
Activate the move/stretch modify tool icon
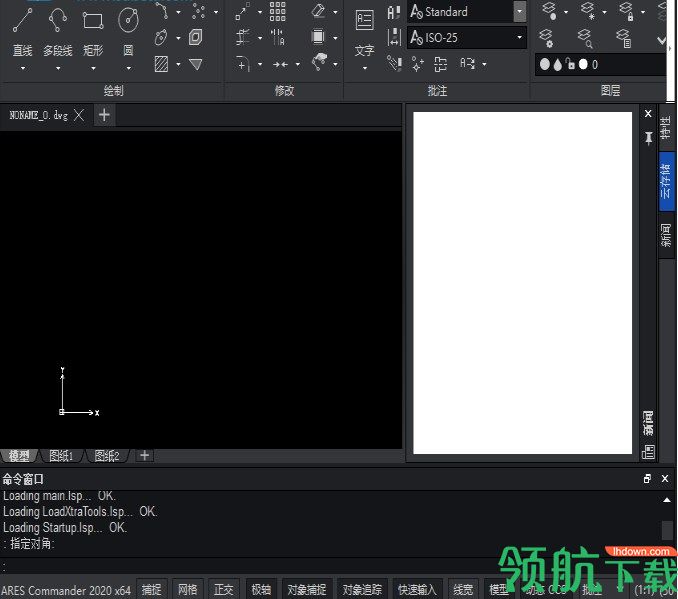[243, 11]
